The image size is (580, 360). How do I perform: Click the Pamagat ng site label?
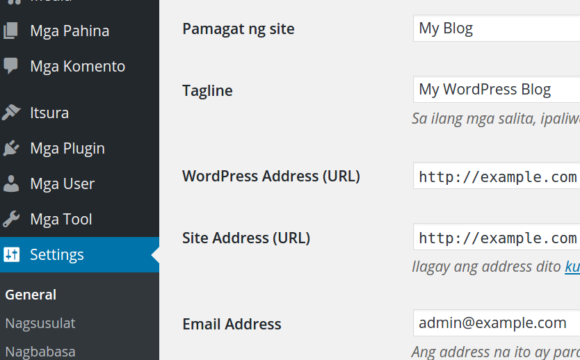238,29
